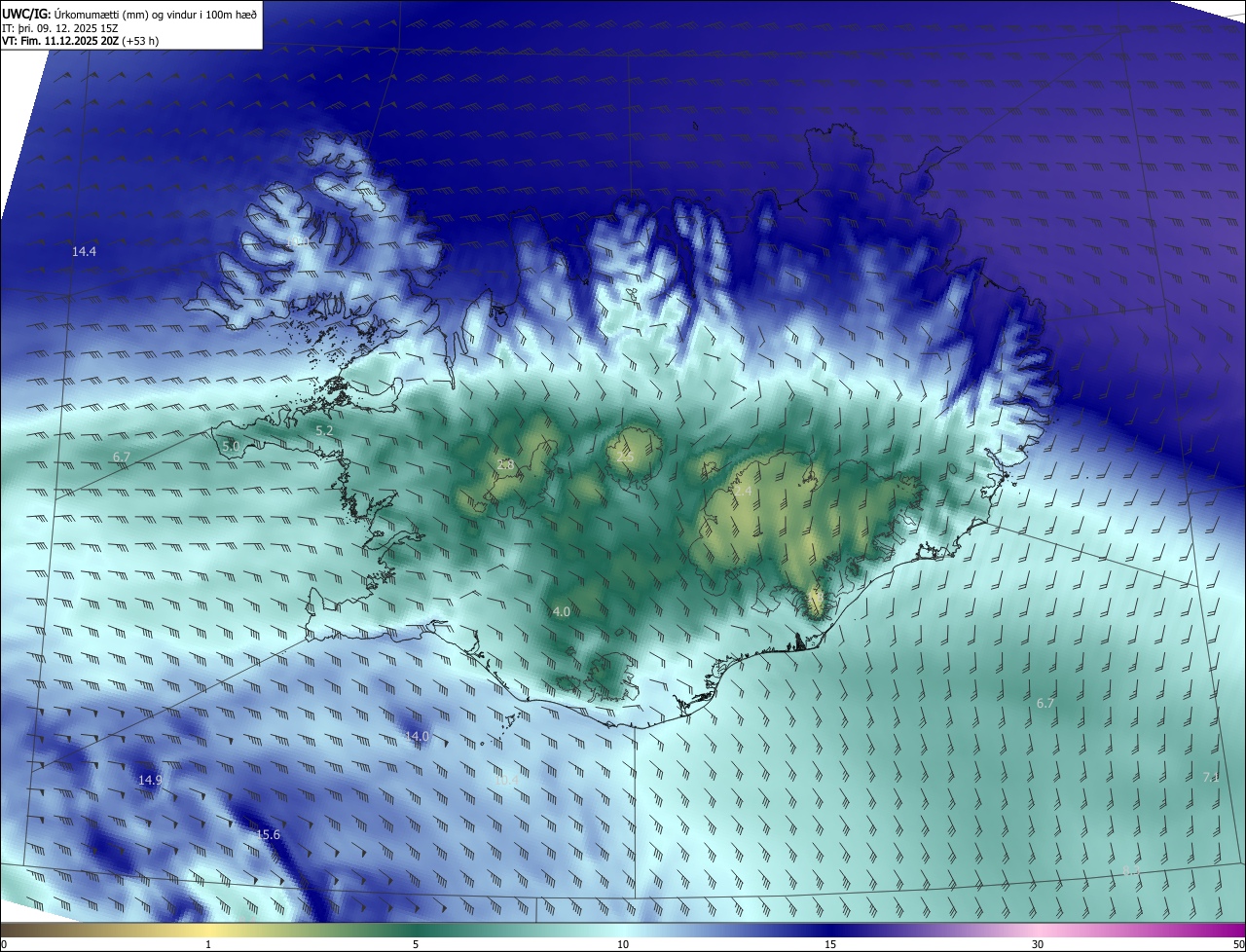The width and height of the screenshot is (1246, 952).
Task: Click the 10.4 value label south of Iceland
Action: [504, 780]
